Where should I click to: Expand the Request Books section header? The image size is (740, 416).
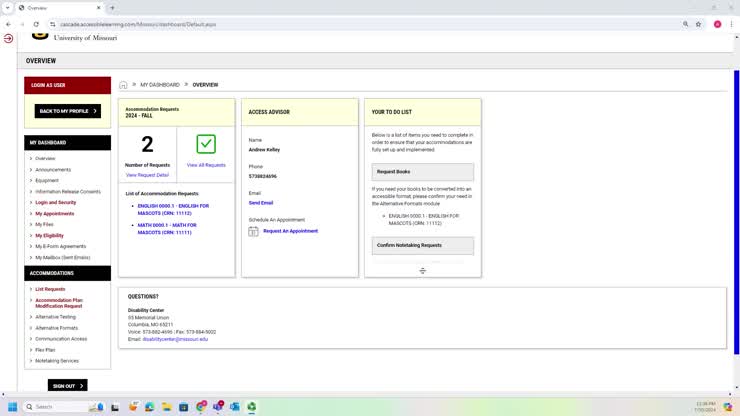422,172
